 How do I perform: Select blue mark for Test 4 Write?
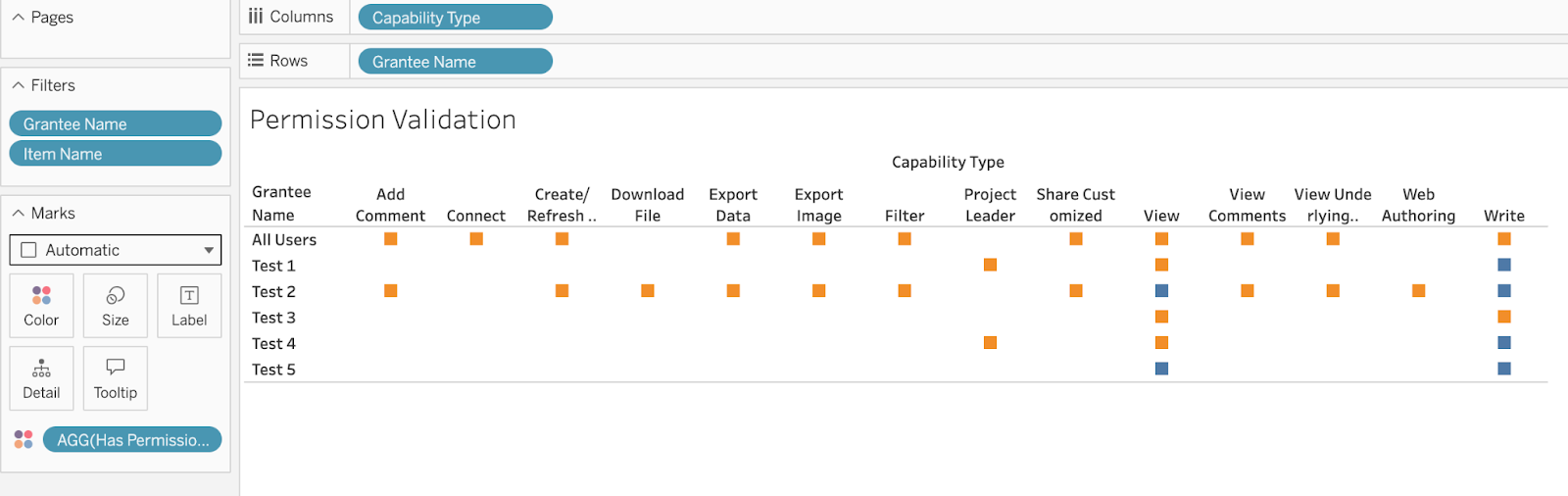click(1504, 343)
